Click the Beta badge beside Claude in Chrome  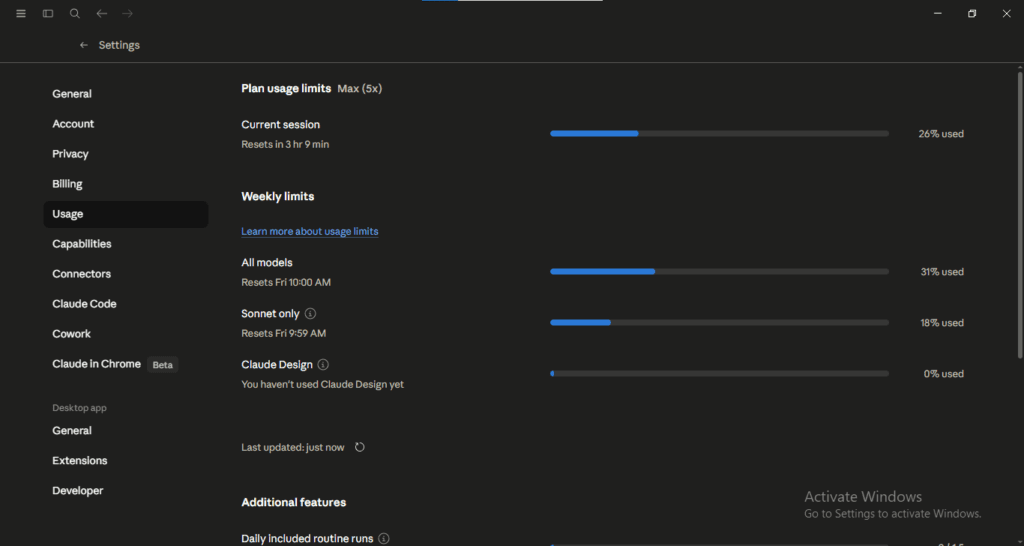[x=163, y=364]
